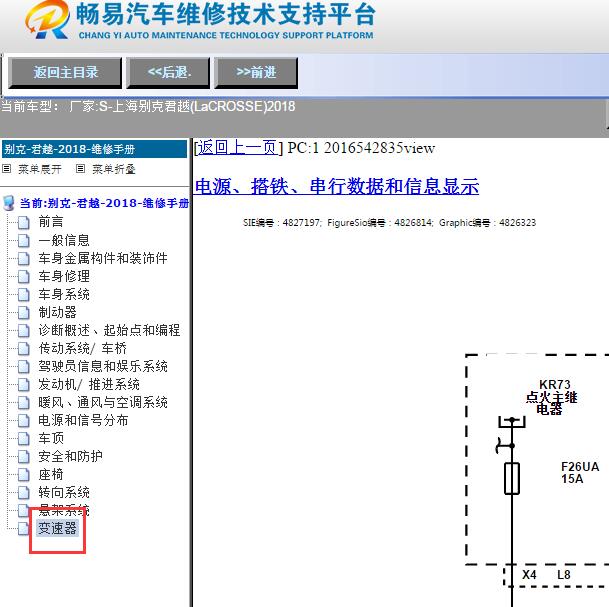Click the page icon beside 驾驶员信息和娱乐系统
This screenshot has width=609, height=607.
point(24,367)
